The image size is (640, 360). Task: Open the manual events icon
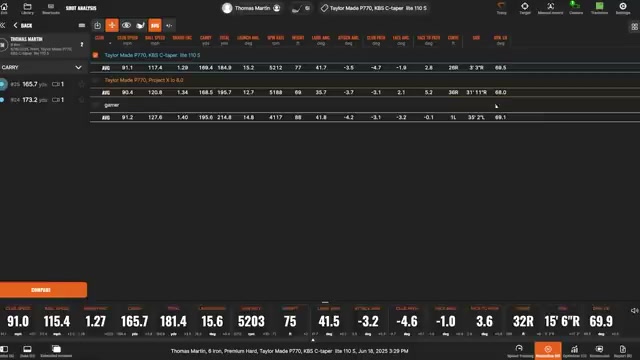pos(550,8)
